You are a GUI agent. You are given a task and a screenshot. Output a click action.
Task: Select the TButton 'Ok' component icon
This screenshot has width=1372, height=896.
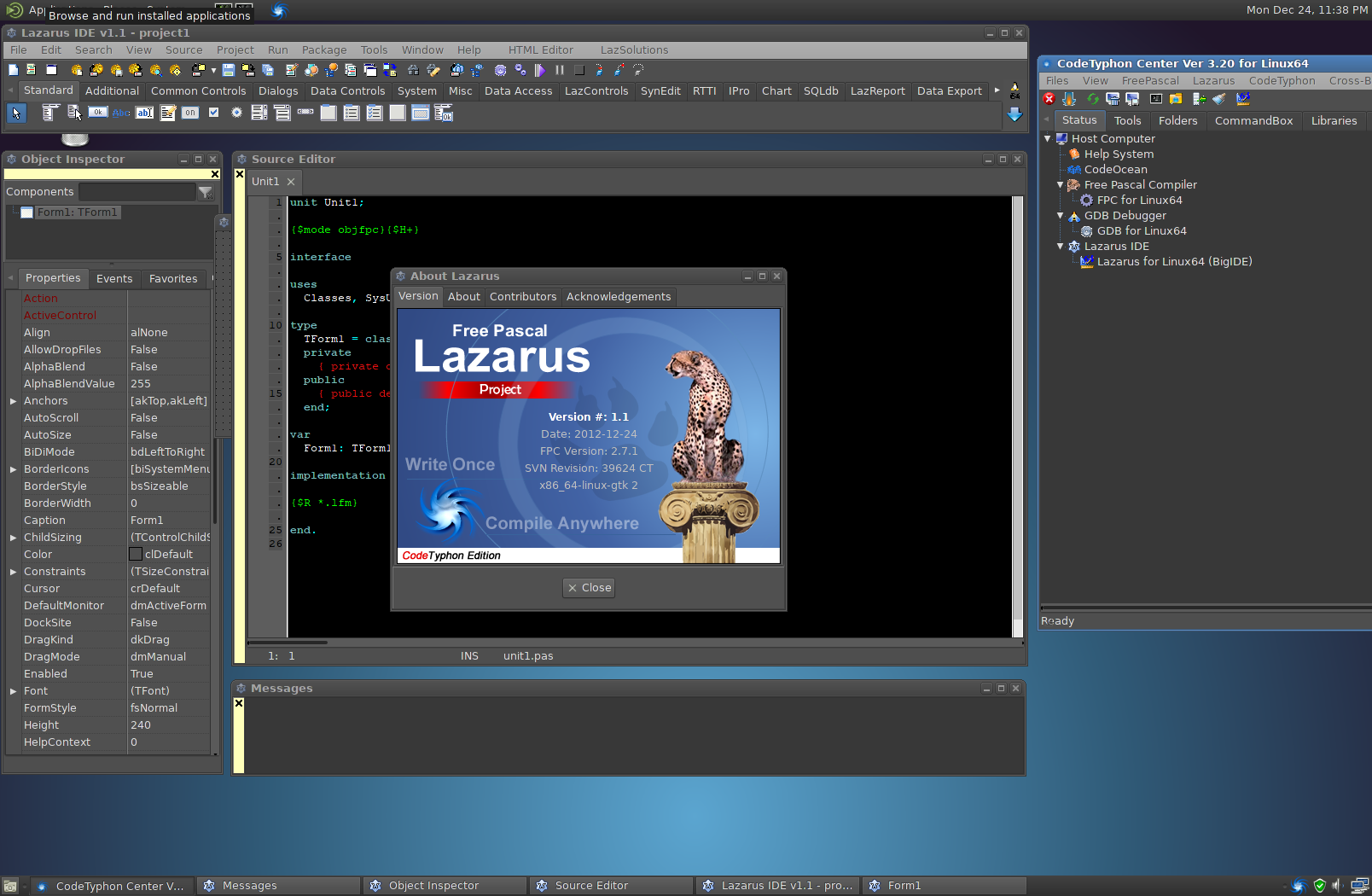pos(98,113)
